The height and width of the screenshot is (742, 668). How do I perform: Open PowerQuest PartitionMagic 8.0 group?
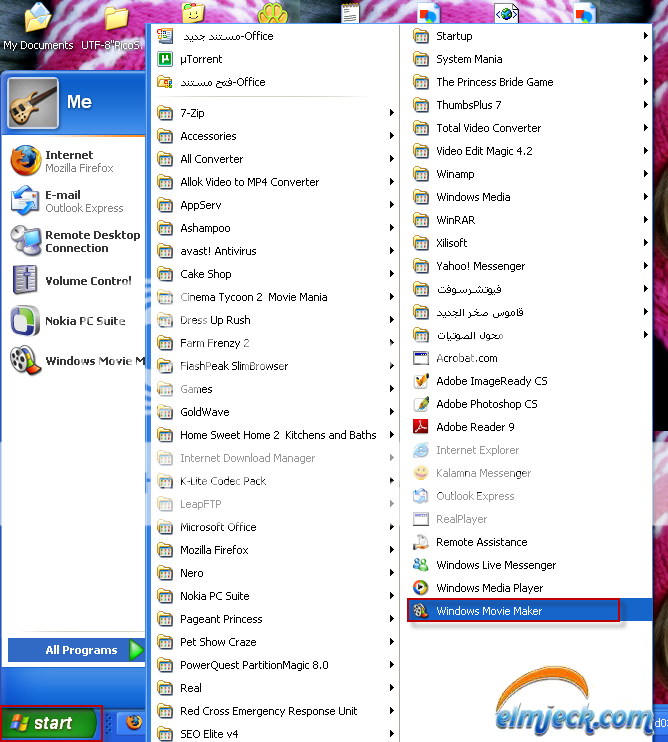tap(276, 665)
